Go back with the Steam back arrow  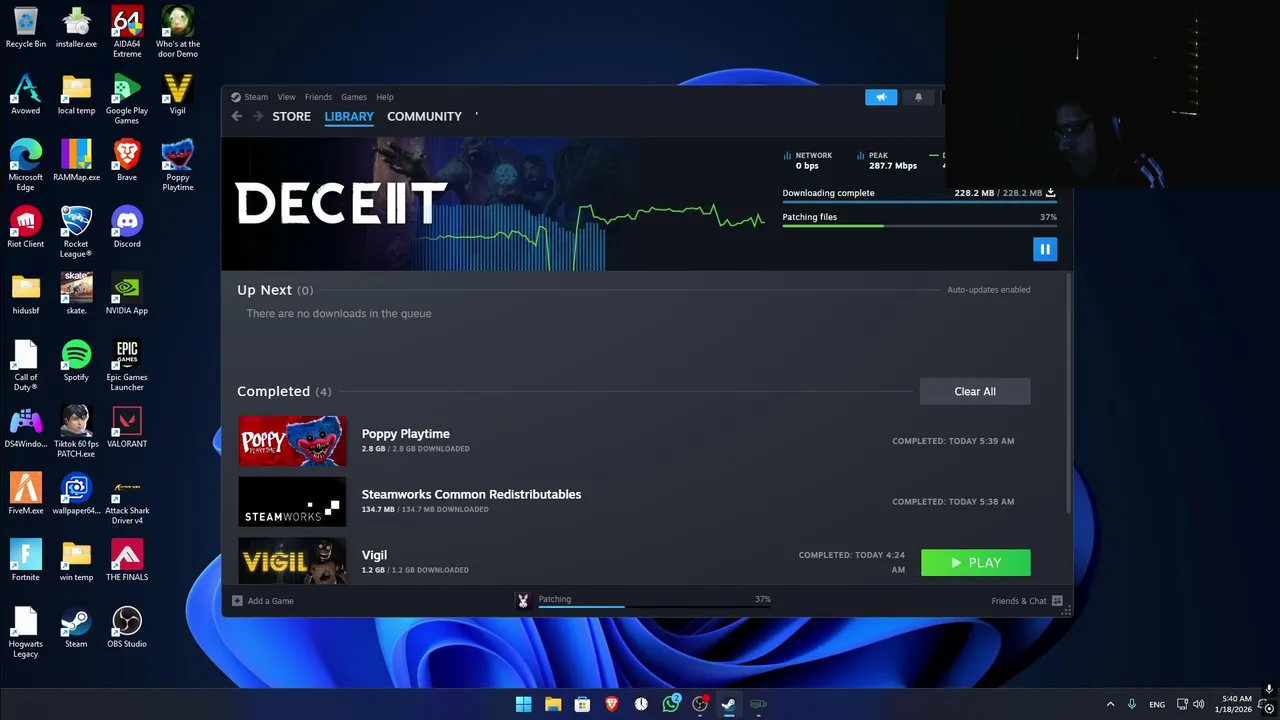[236, 117]
